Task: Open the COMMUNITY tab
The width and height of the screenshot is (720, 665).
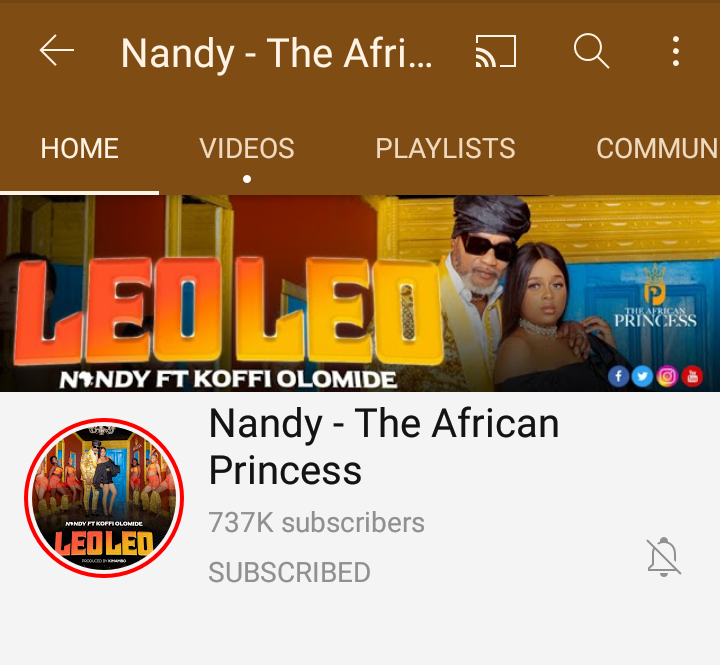Action: coord(658,148)
